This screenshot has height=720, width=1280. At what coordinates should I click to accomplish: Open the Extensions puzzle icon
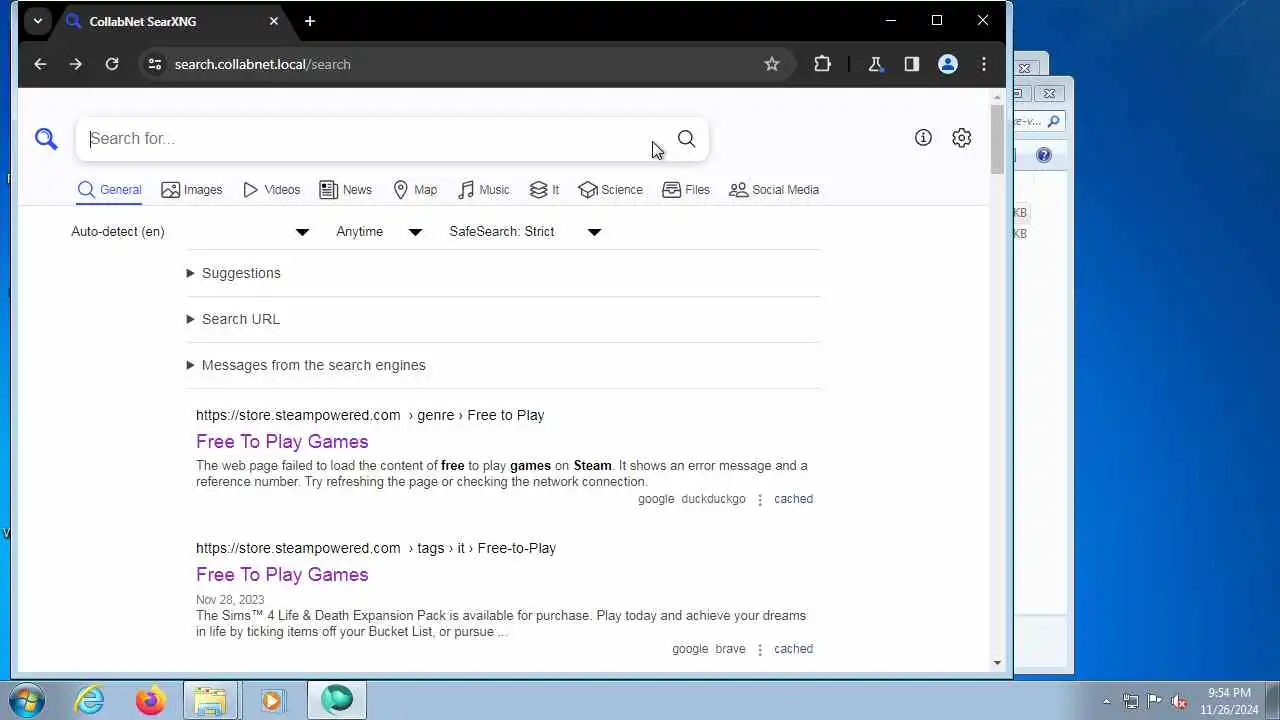point(822,64)
